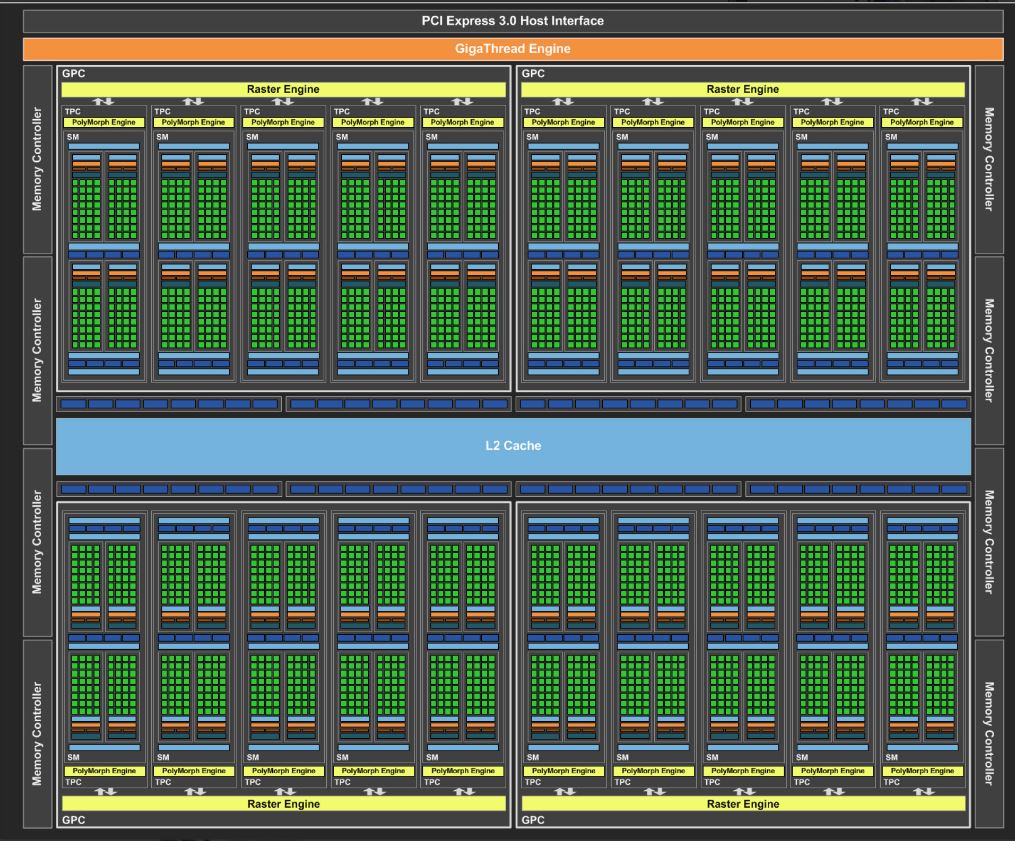The width and height of the screenshot is (1015, 841).
Task: Select the Raster Engine in the top-left GPC
Action: [x=283, y=89]
